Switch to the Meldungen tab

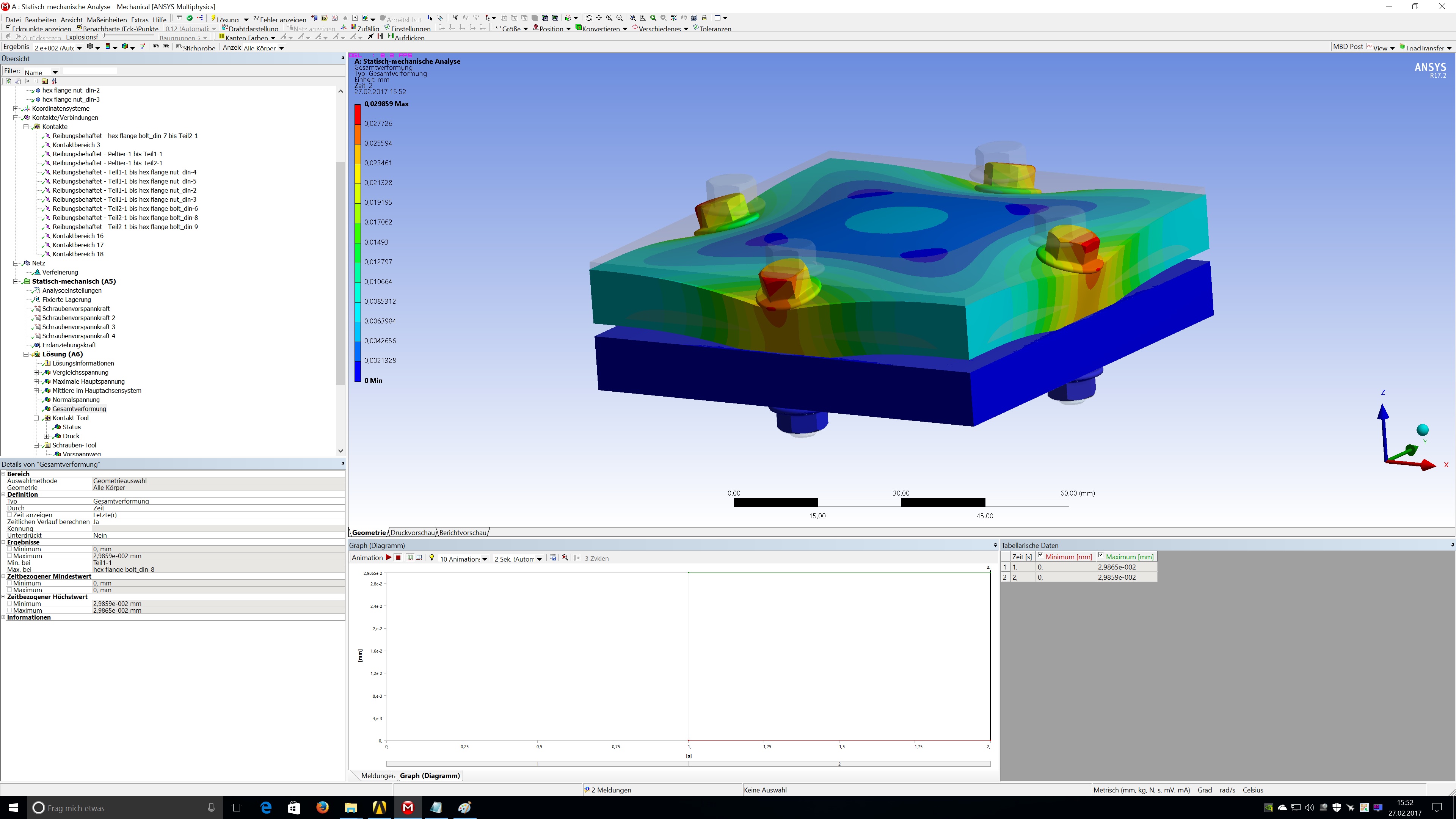(378, 775)
